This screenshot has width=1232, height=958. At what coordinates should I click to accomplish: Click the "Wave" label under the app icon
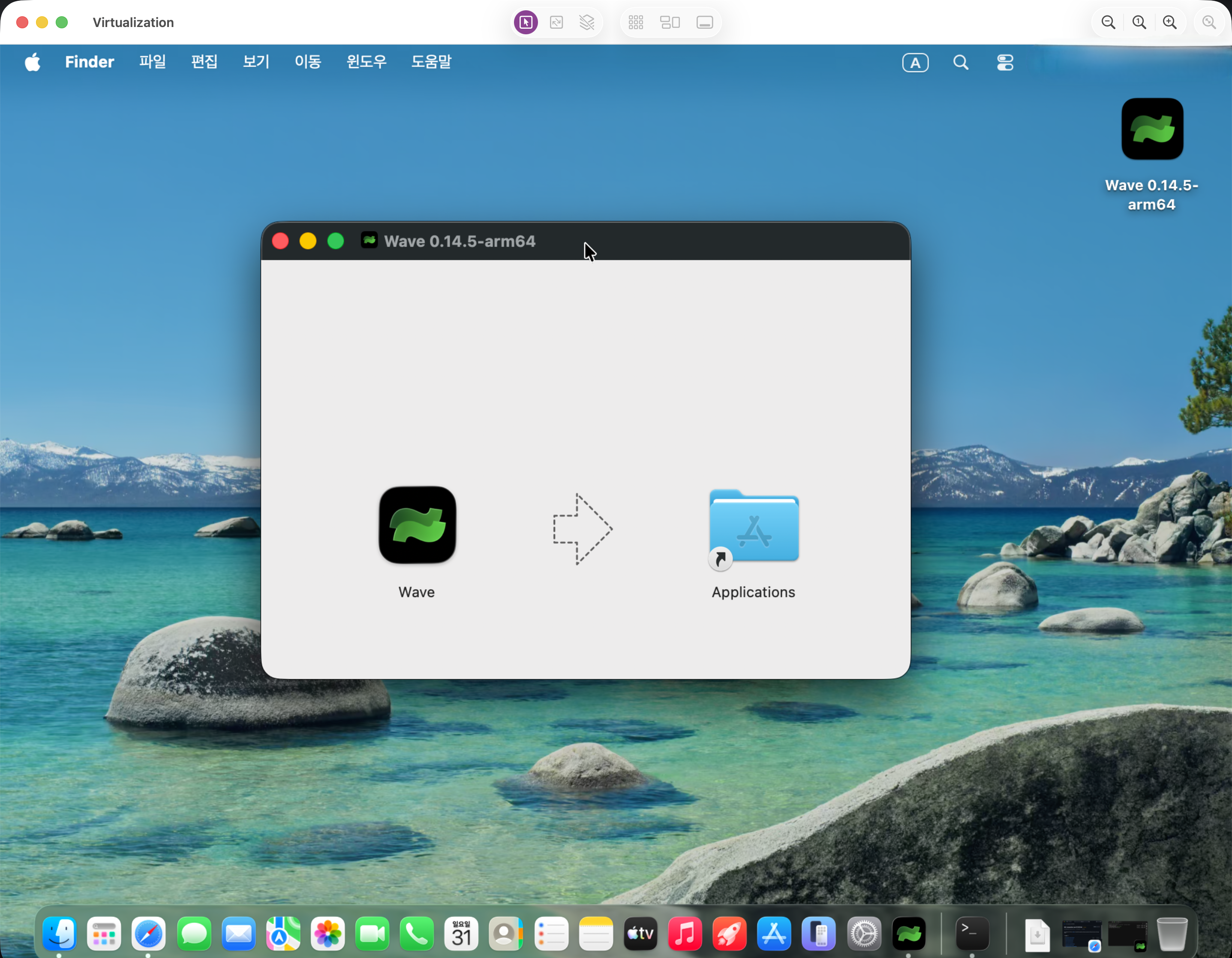click(x=416, y=592)
